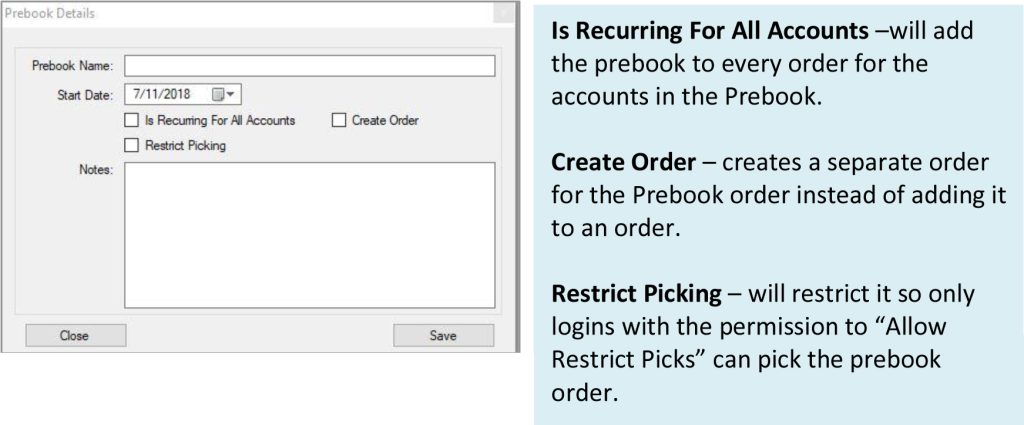Click bold 'Create Order' heading in help panel
The image size is (1024, 425).
623,162
